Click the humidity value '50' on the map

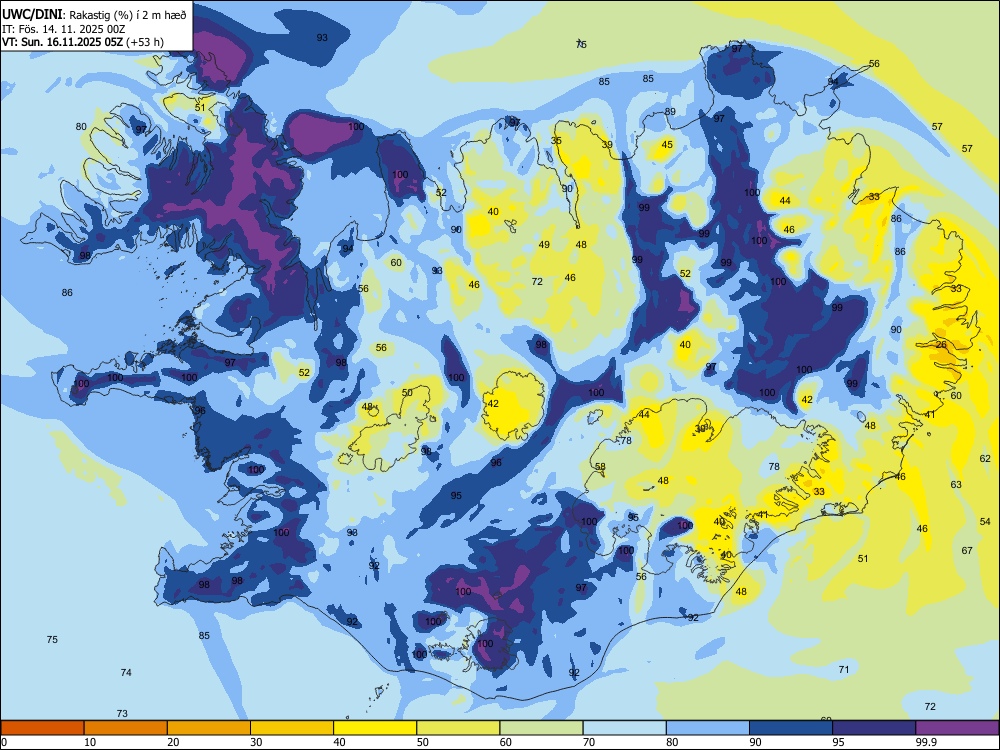point(407,392)
